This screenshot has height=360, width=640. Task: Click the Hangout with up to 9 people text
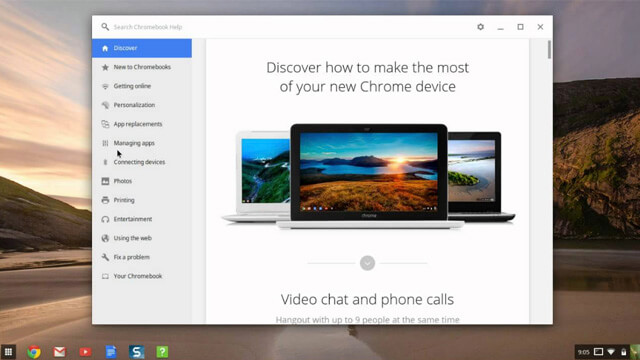click(x=367, y=320)
